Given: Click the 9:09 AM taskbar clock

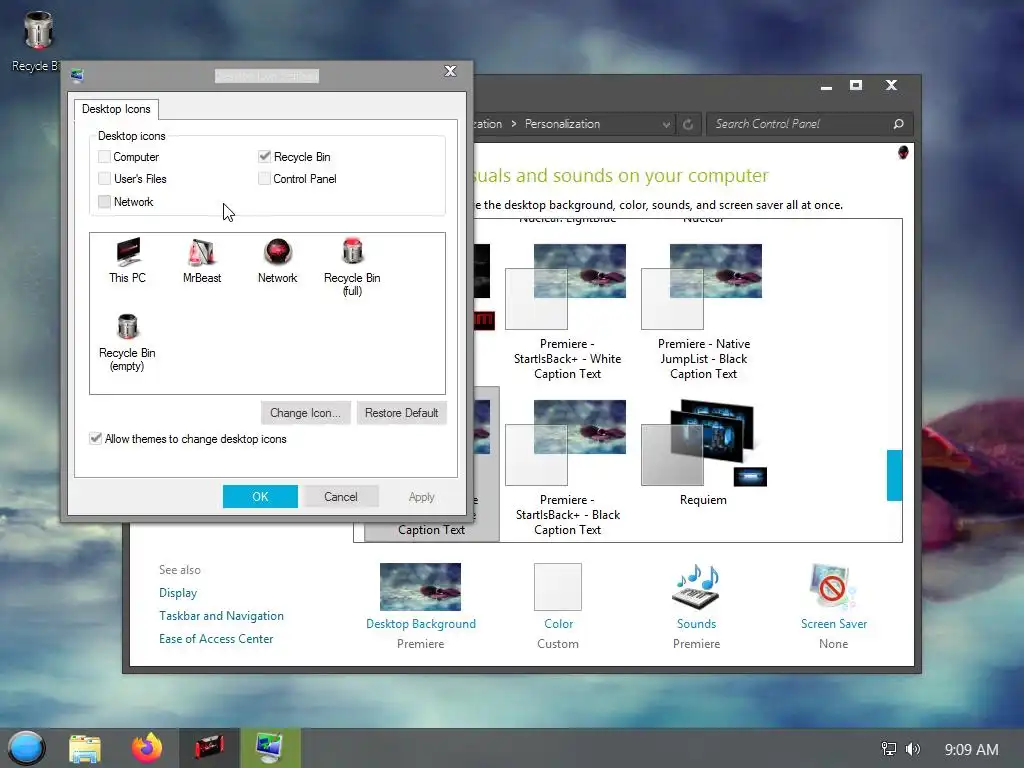Looking at the screenshot, I should coord(971,749).
